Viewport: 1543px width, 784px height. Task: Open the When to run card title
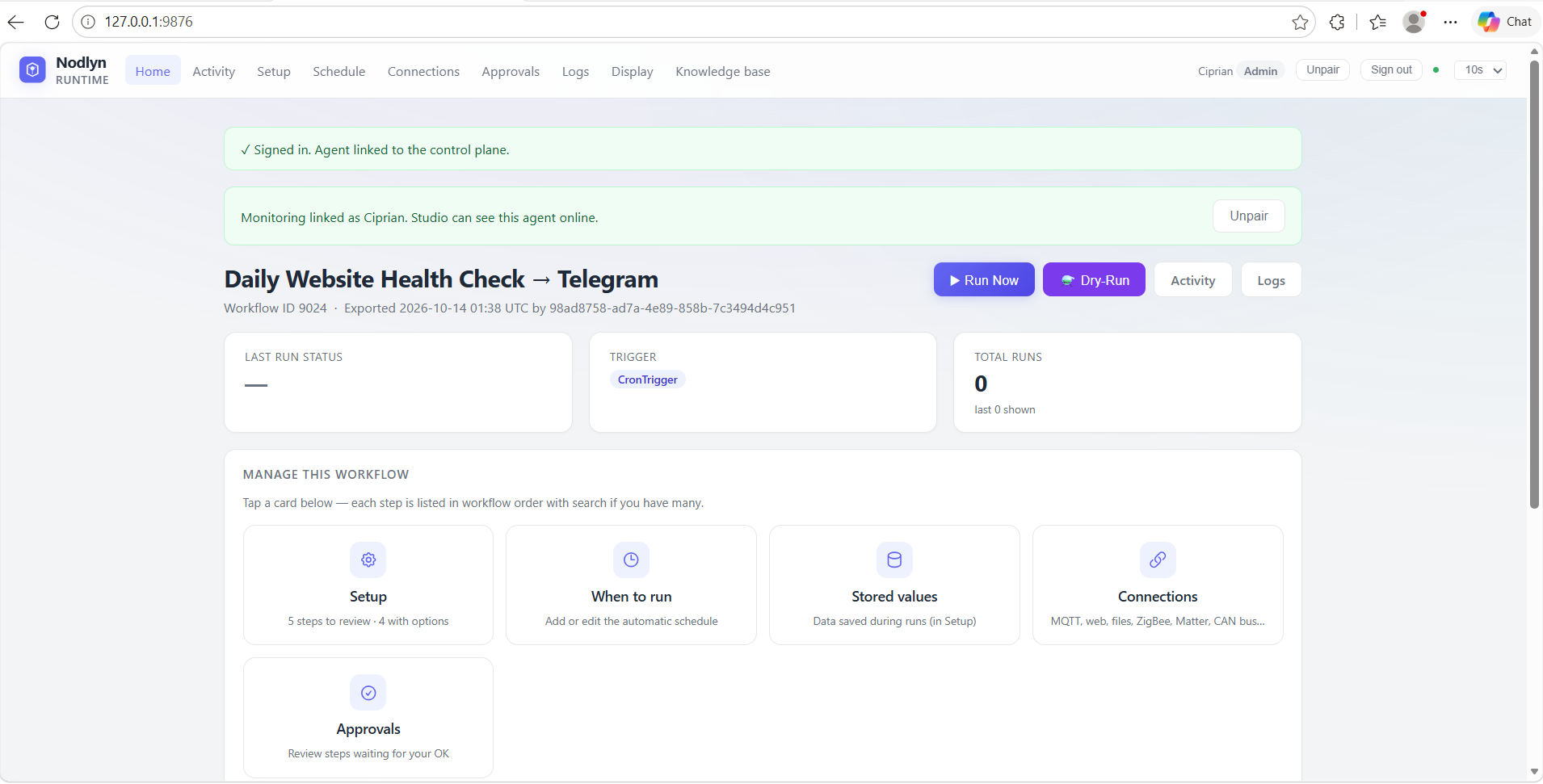tap(631, 597)
